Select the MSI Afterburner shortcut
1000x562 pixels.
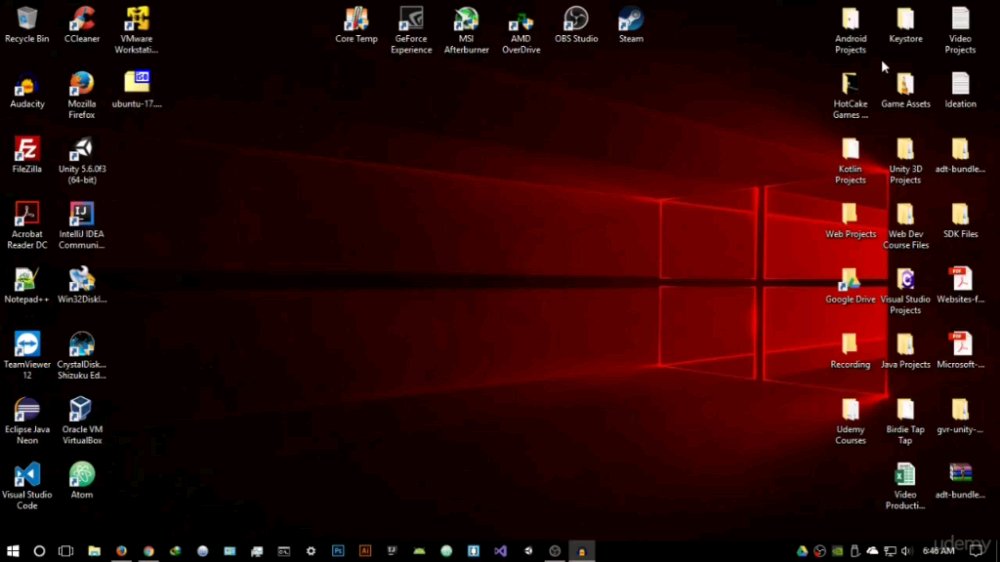pyautogui.click(x=466, y=30)
